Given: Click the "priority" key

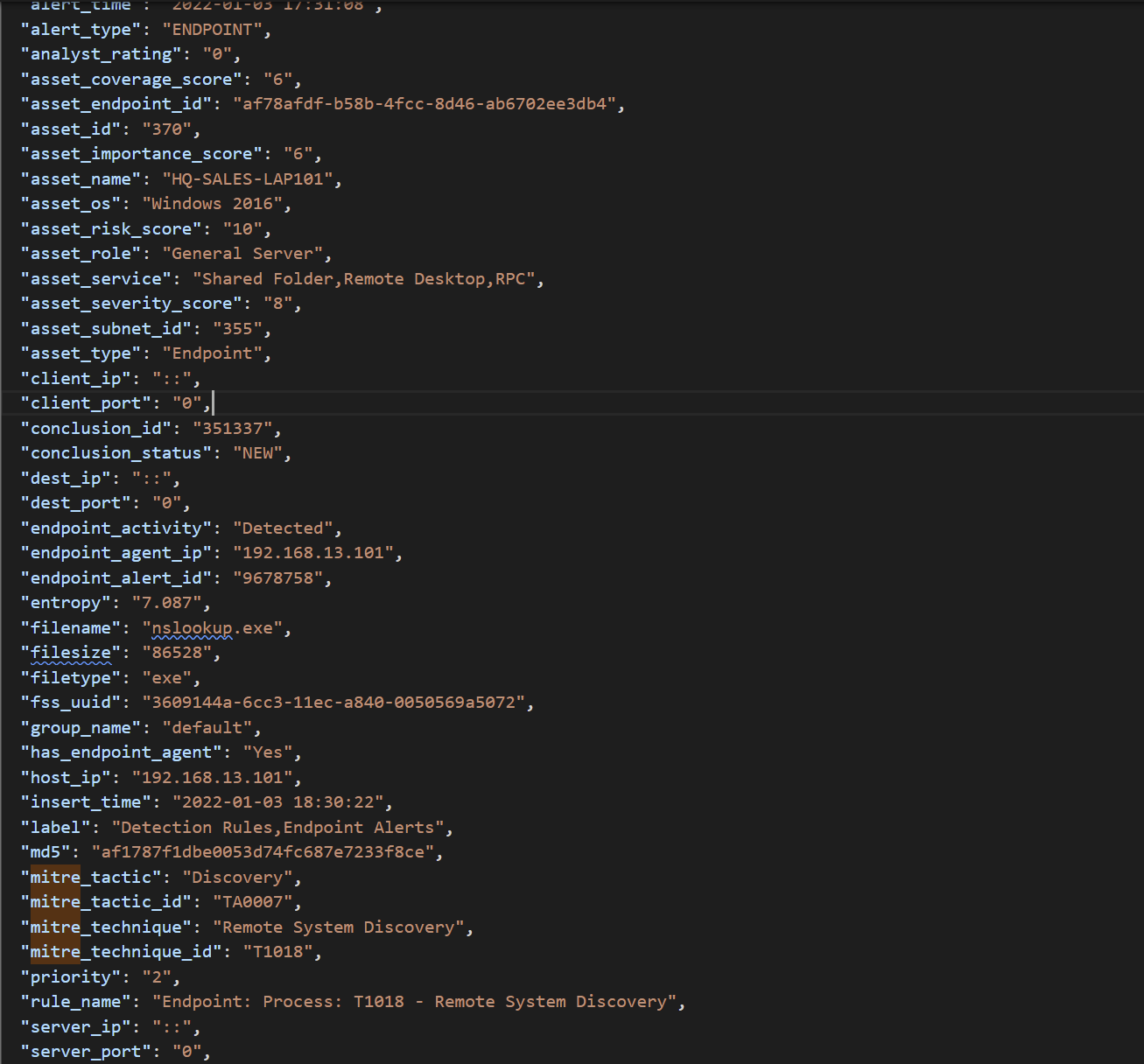Looking at the screenshot, I should (x=71, y=977).
